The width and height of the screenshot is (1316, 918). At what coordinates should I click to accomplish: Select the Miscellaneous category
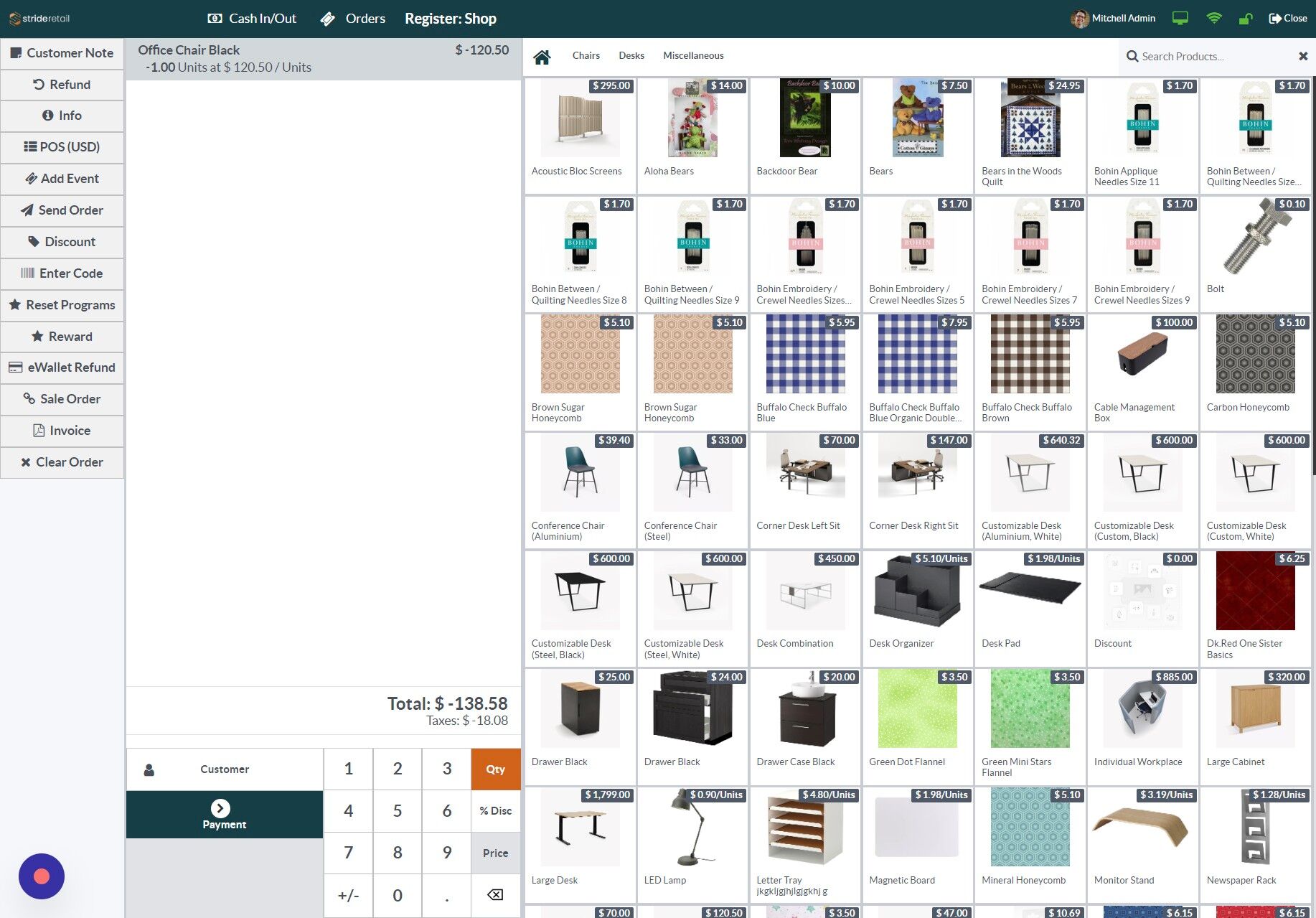tap(693, 56)
